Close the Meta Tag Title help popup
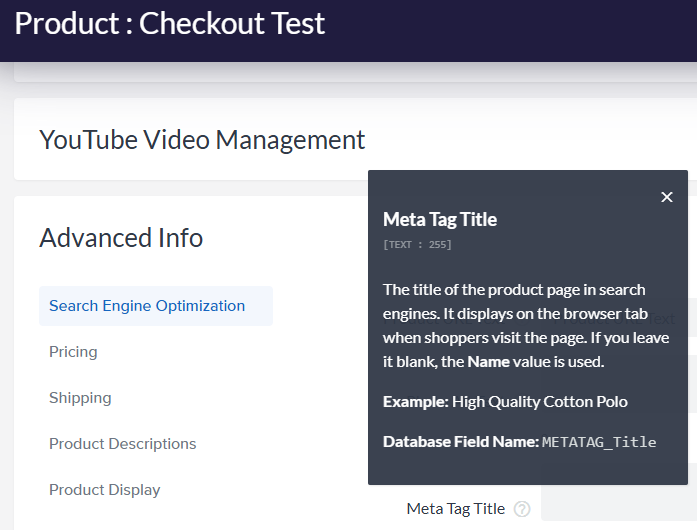 (x=667, y=197)
